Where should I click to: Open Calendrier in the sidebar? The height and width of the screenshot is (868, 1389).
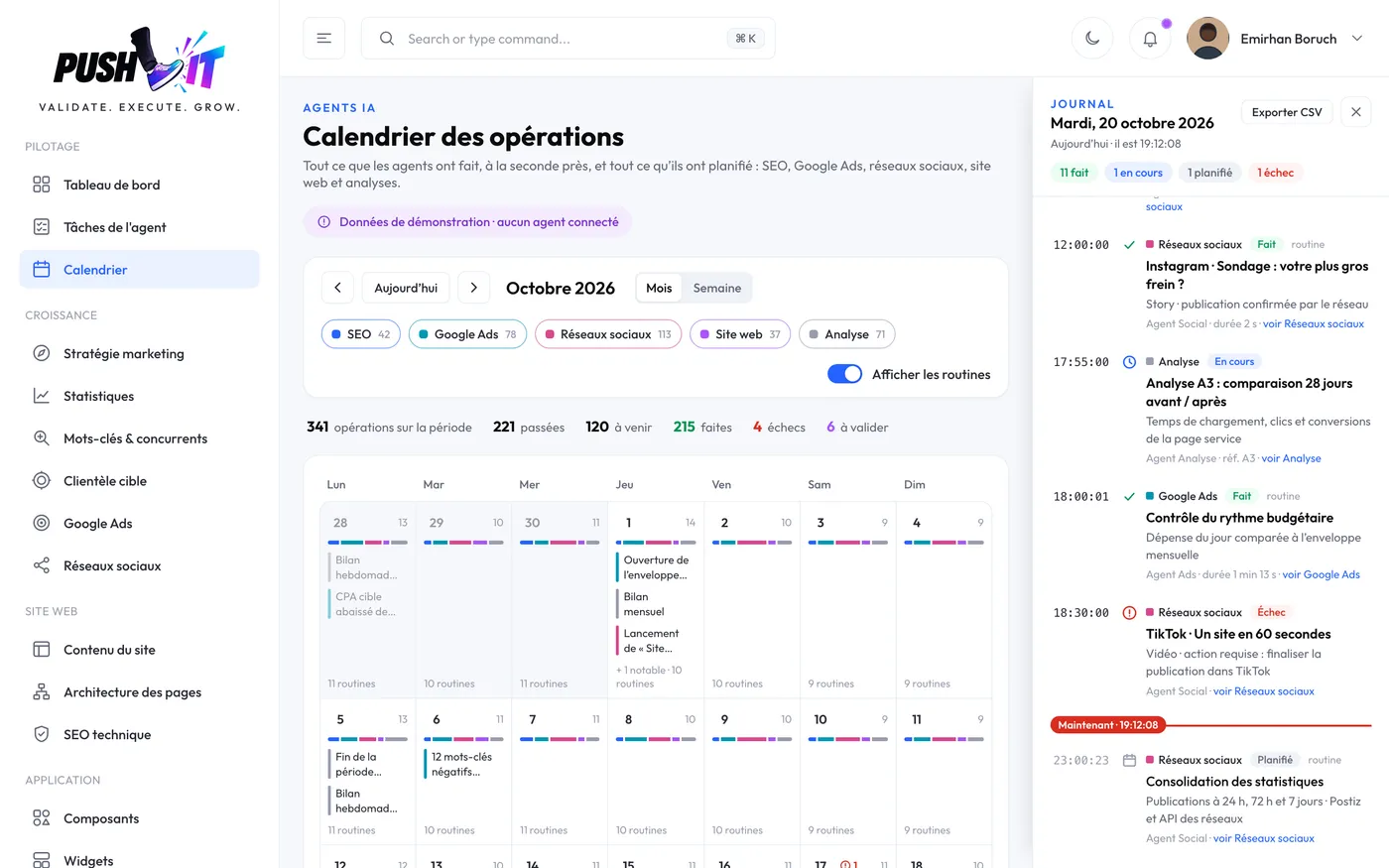(140, 269)
